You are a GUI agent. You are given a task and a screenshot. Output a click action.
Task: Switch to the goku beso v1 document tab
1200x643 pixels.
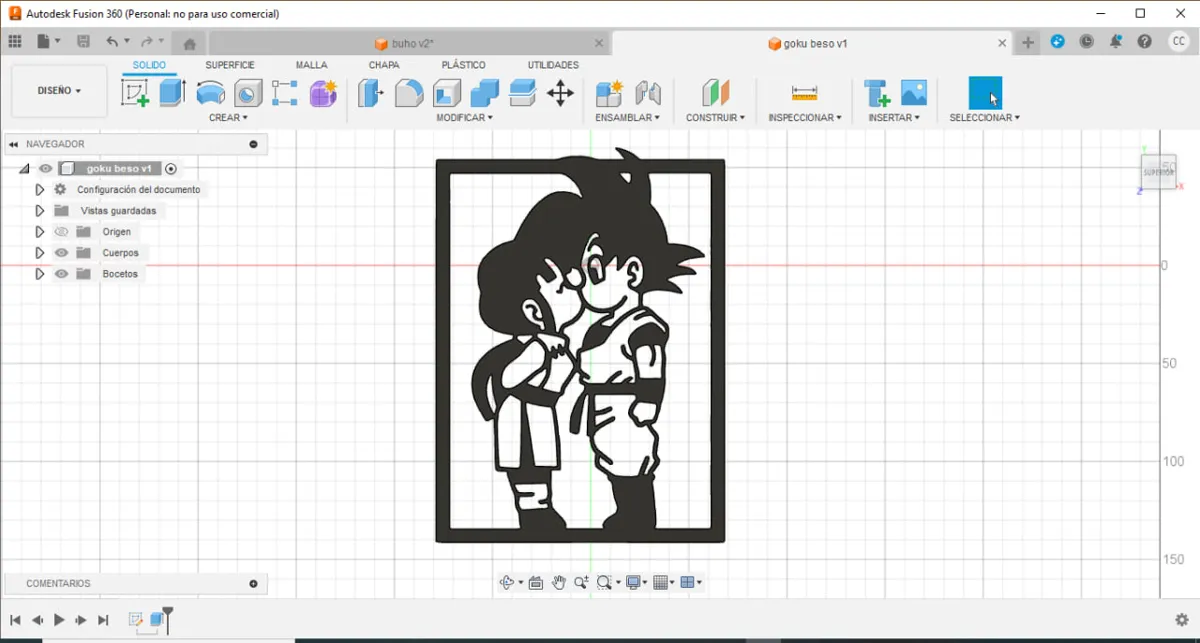tap(808, 44)
